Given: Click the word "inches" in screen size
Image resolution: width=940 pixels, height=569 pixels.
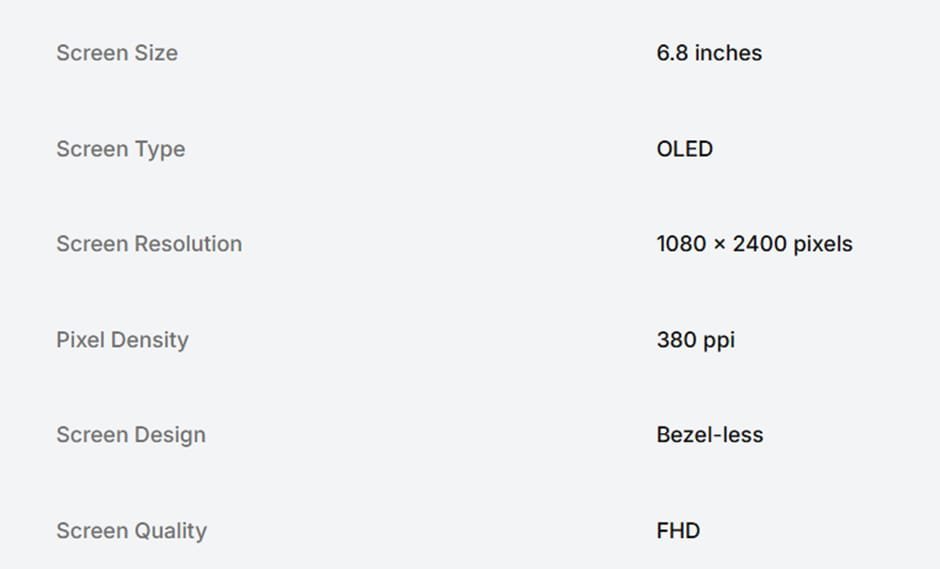Looking at the screenshot, I should [728, 53].
